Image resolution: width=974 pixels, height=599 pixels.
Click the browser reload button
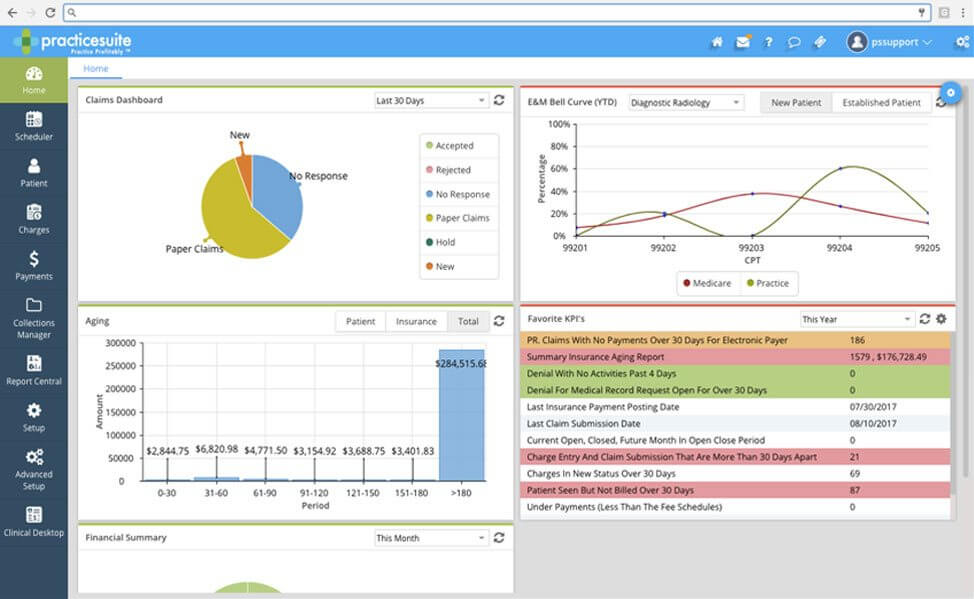(50, 12)
